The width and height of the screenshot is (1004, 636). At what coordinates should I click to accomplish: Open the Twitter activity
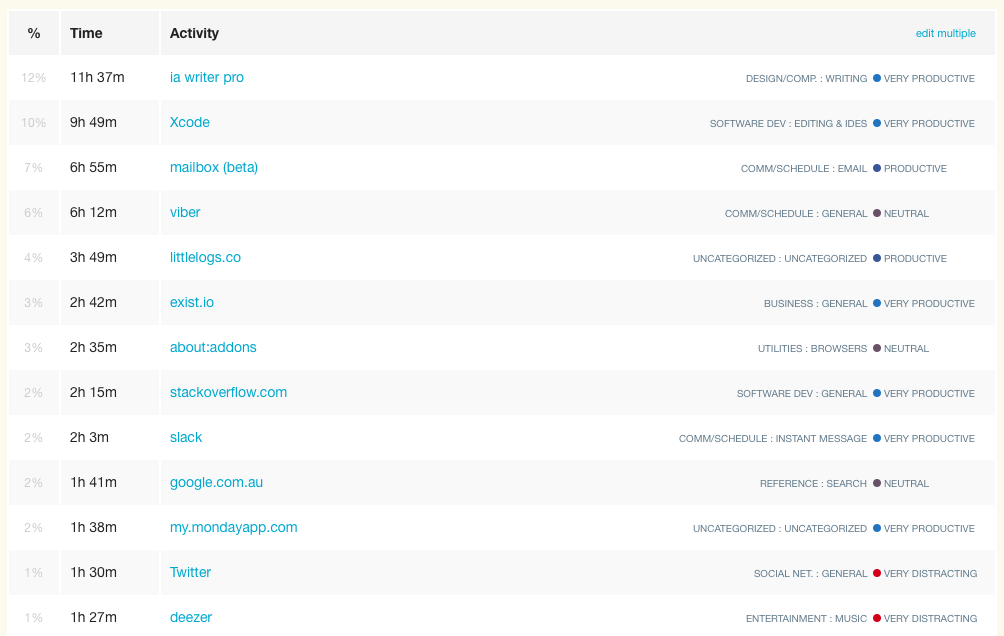pos(190,573)
